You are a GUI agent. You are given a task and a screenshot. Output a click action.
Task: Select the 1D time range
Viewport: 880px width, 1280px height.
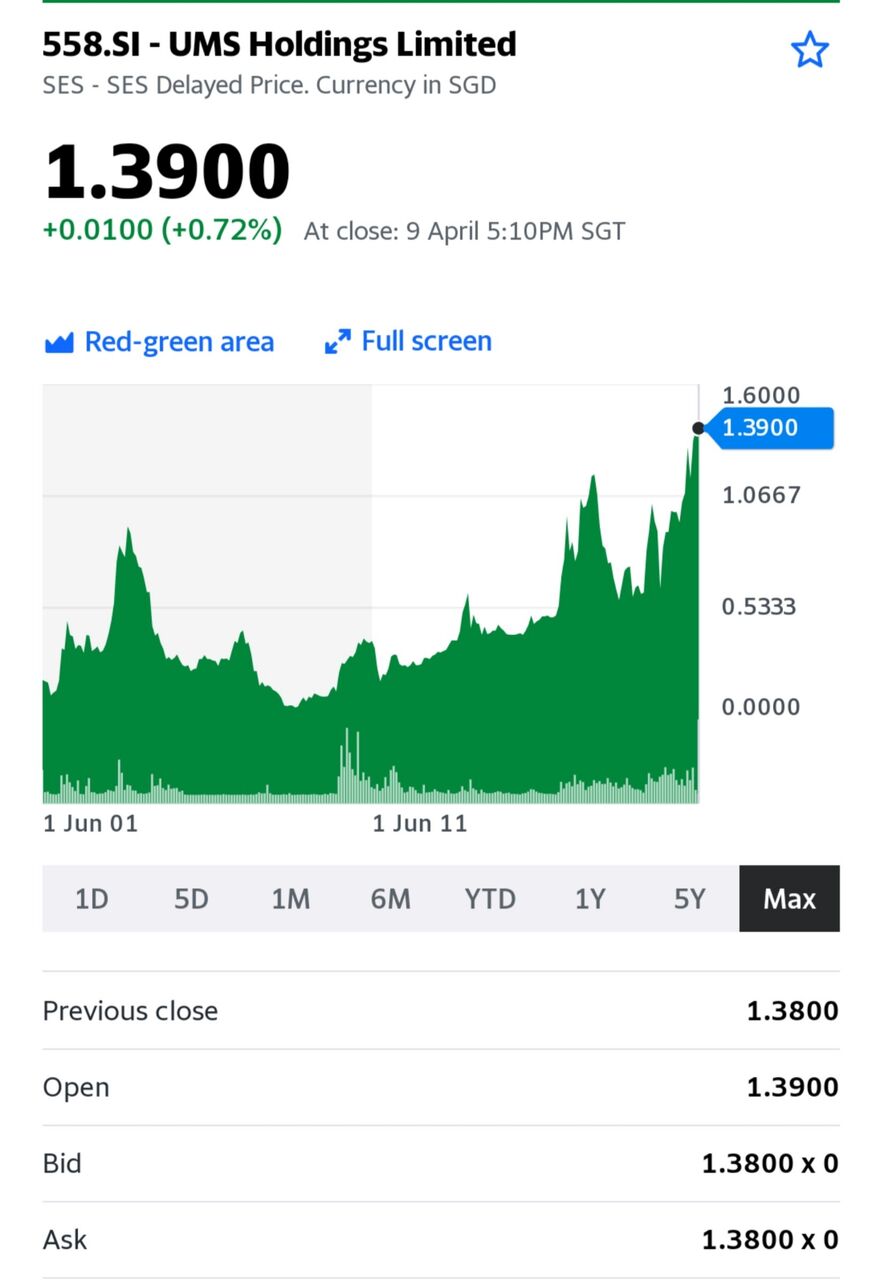click(x=91, y=899)
